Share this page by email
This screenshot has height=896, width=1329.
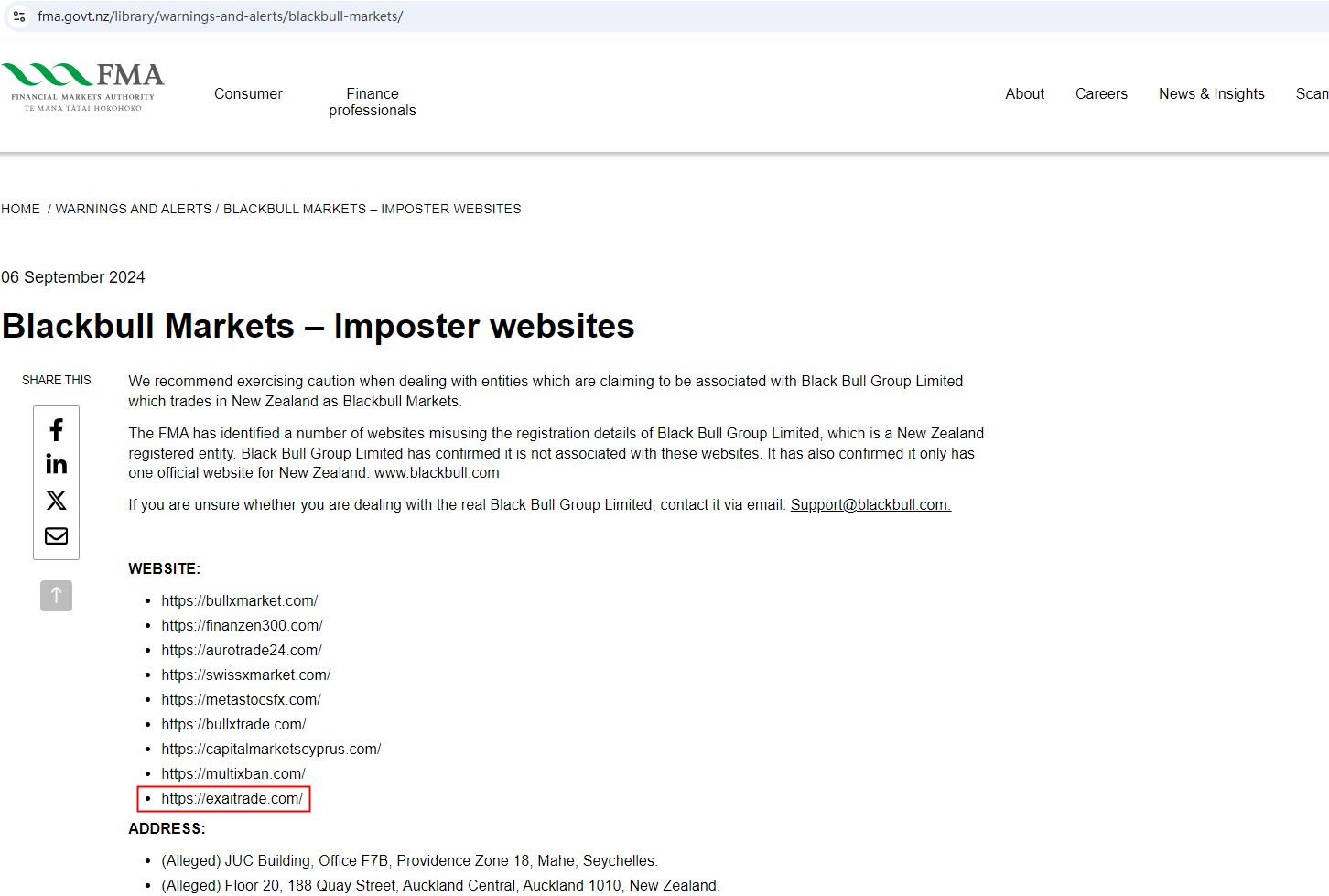(56, 535)
